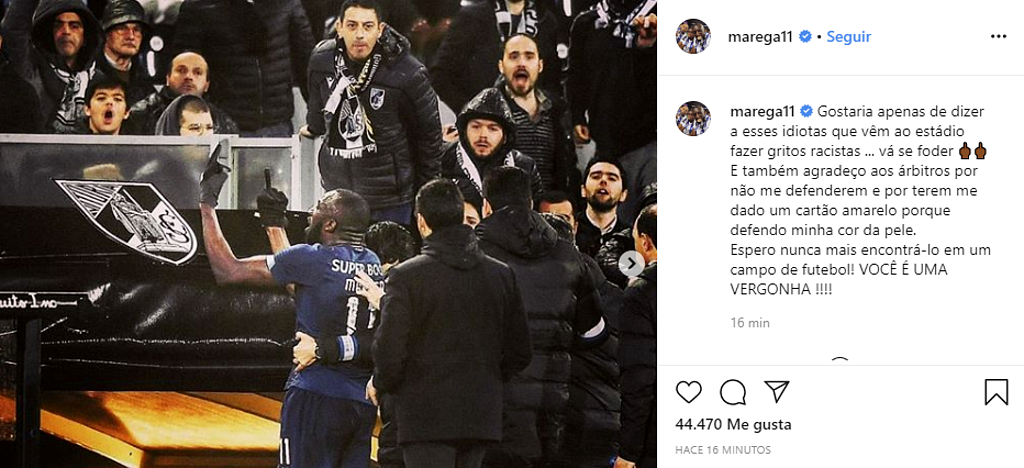
Task: Click marega11 username in the caption
Action: point(760,111)
